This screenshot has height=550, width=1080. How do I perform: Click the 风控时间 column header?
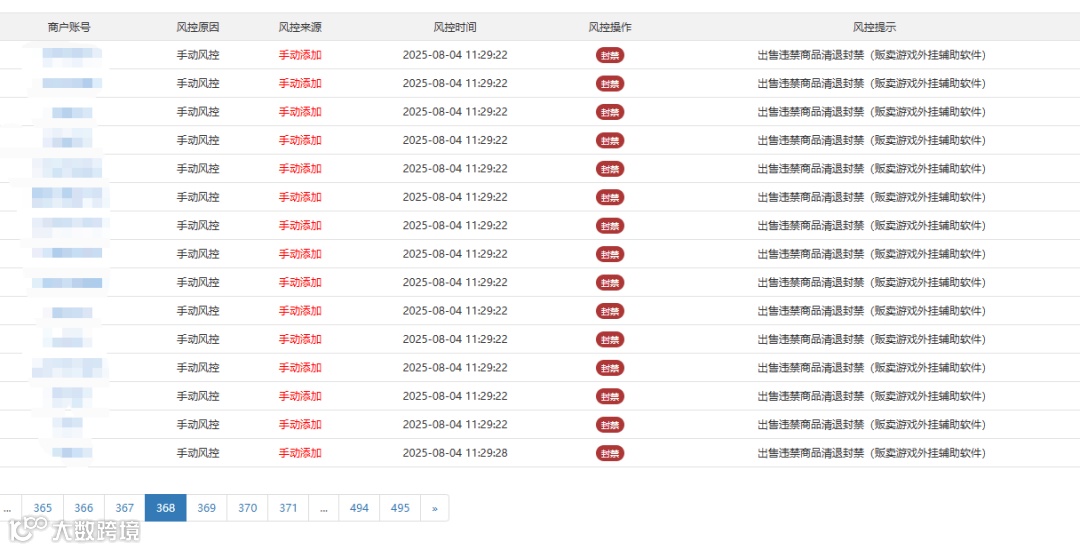click(455, 28)
